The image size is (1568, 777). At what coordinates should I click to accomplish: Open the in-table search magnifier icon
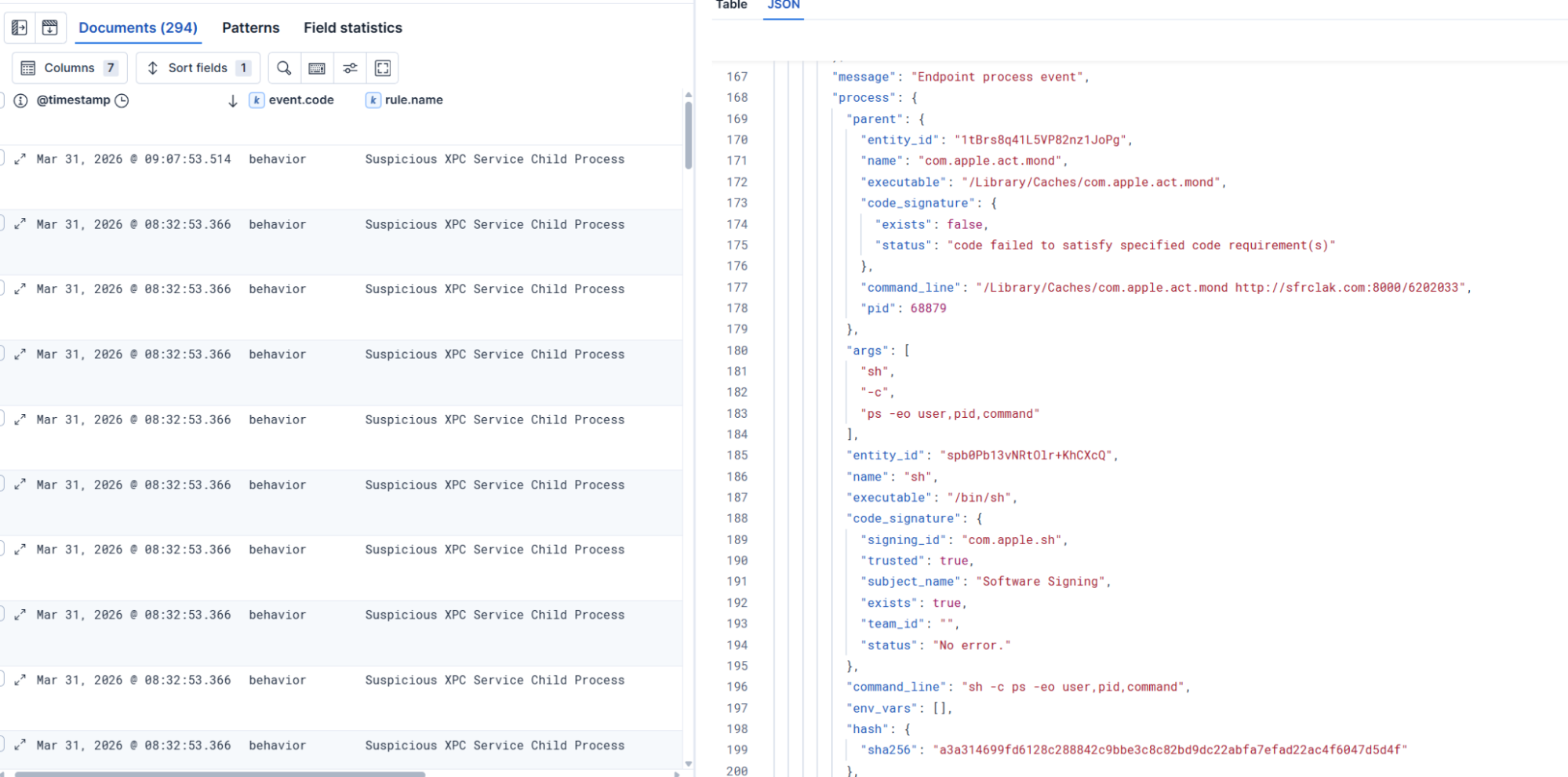click(284, 68)
